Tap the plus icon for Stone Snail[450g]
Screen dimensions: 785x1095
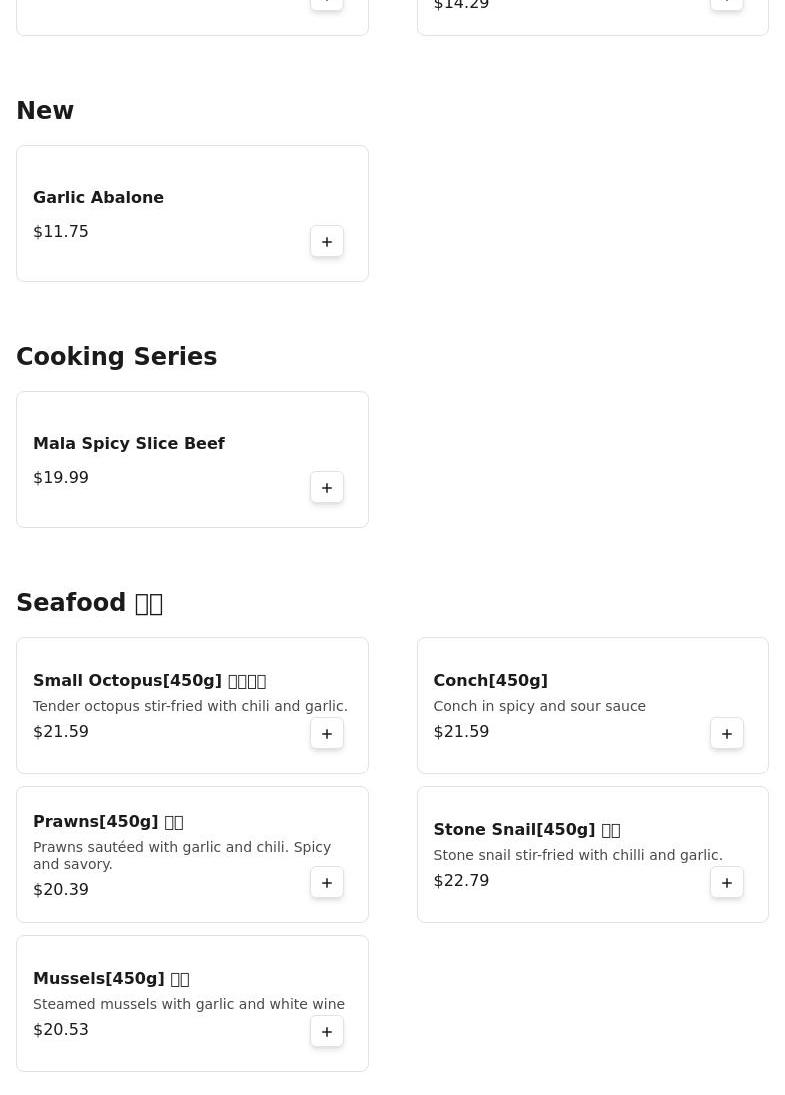[x=727, y=883]
